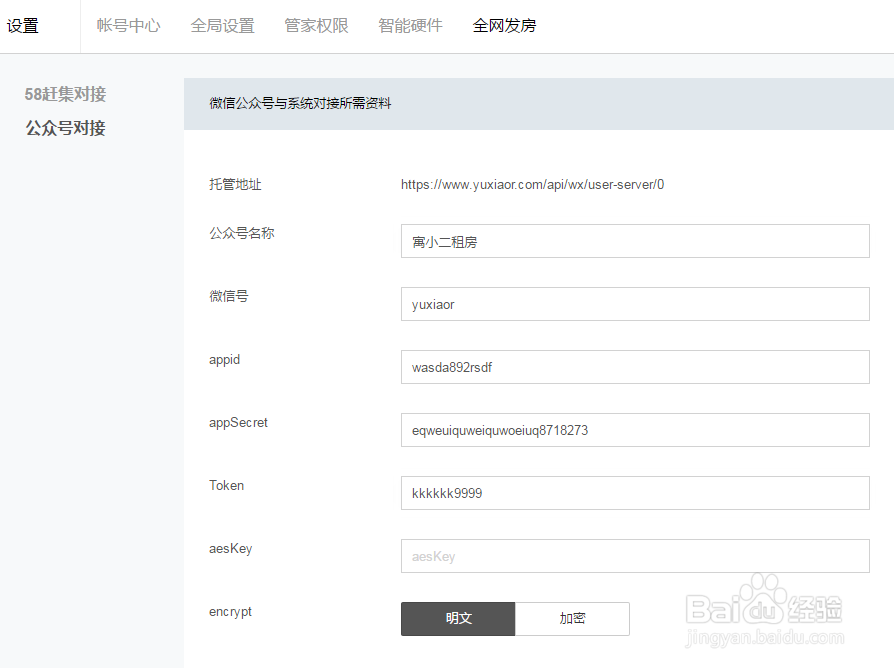Click inside the 公众号名称 input field
The image size is (894, 668).
634,241
